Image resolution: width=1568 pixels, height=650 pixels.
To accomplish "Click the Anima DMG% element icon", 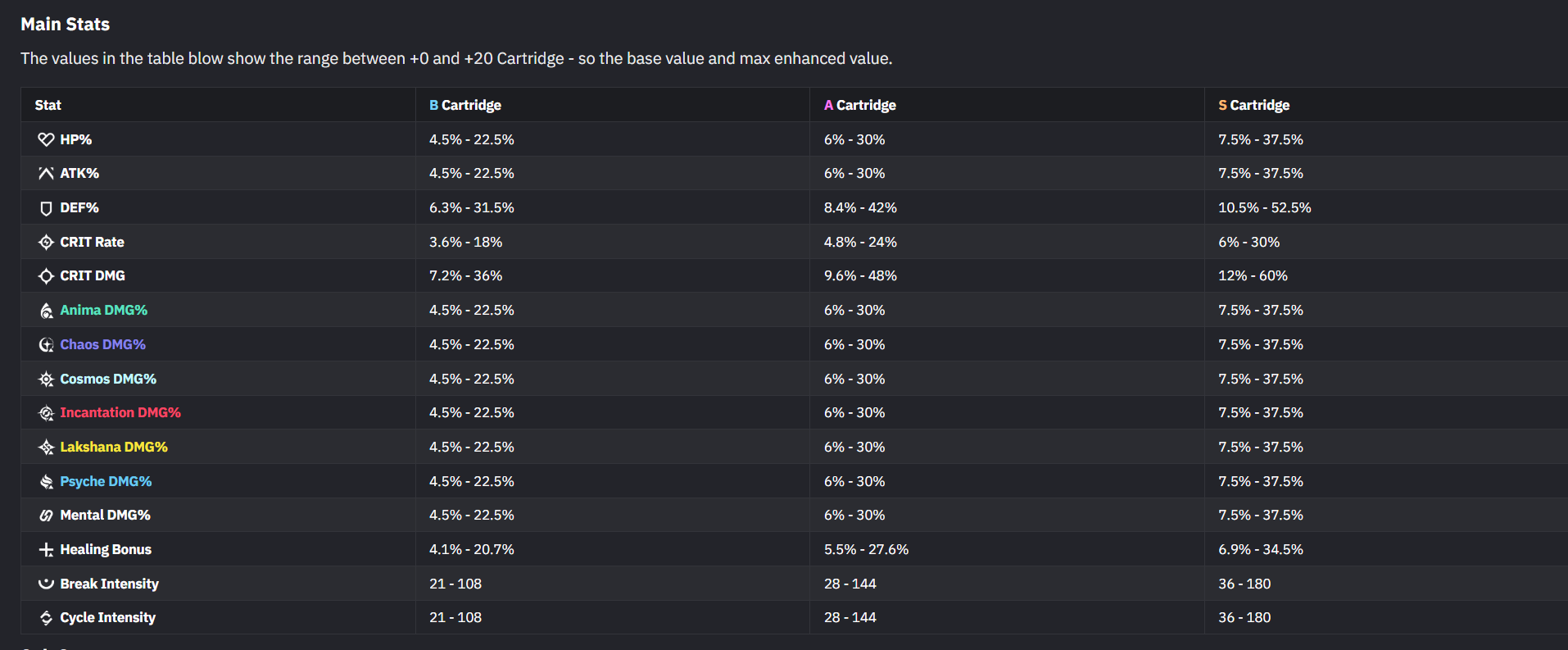I will pos(46,311).
